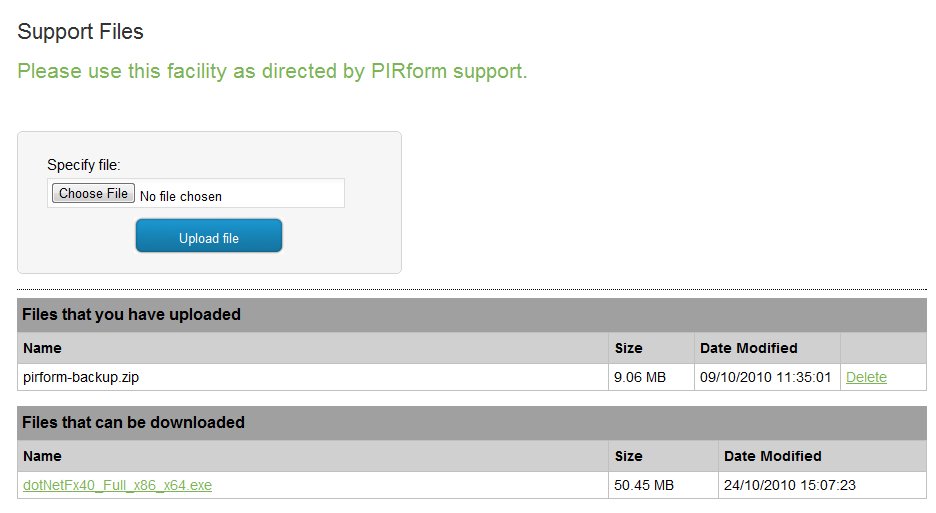Screen dimensions: 936x513
Task: Click the 9.06 MB size cell
Action: [x=640, y=377]
